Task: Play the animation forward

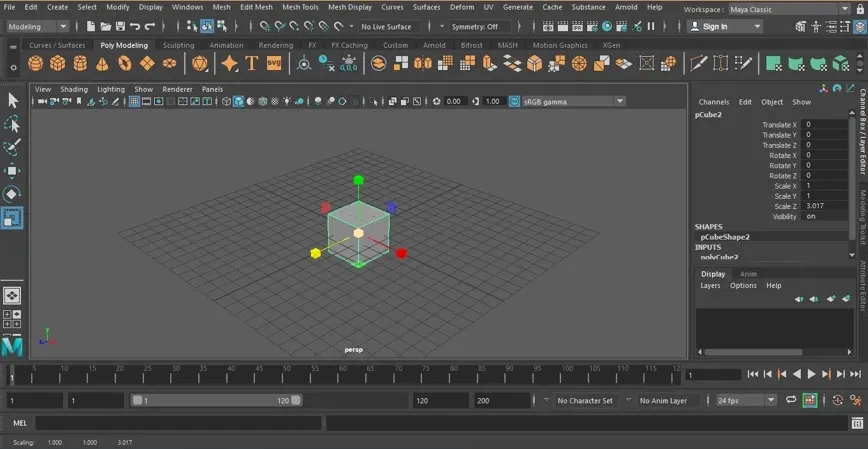Action: tap(812, 374)
